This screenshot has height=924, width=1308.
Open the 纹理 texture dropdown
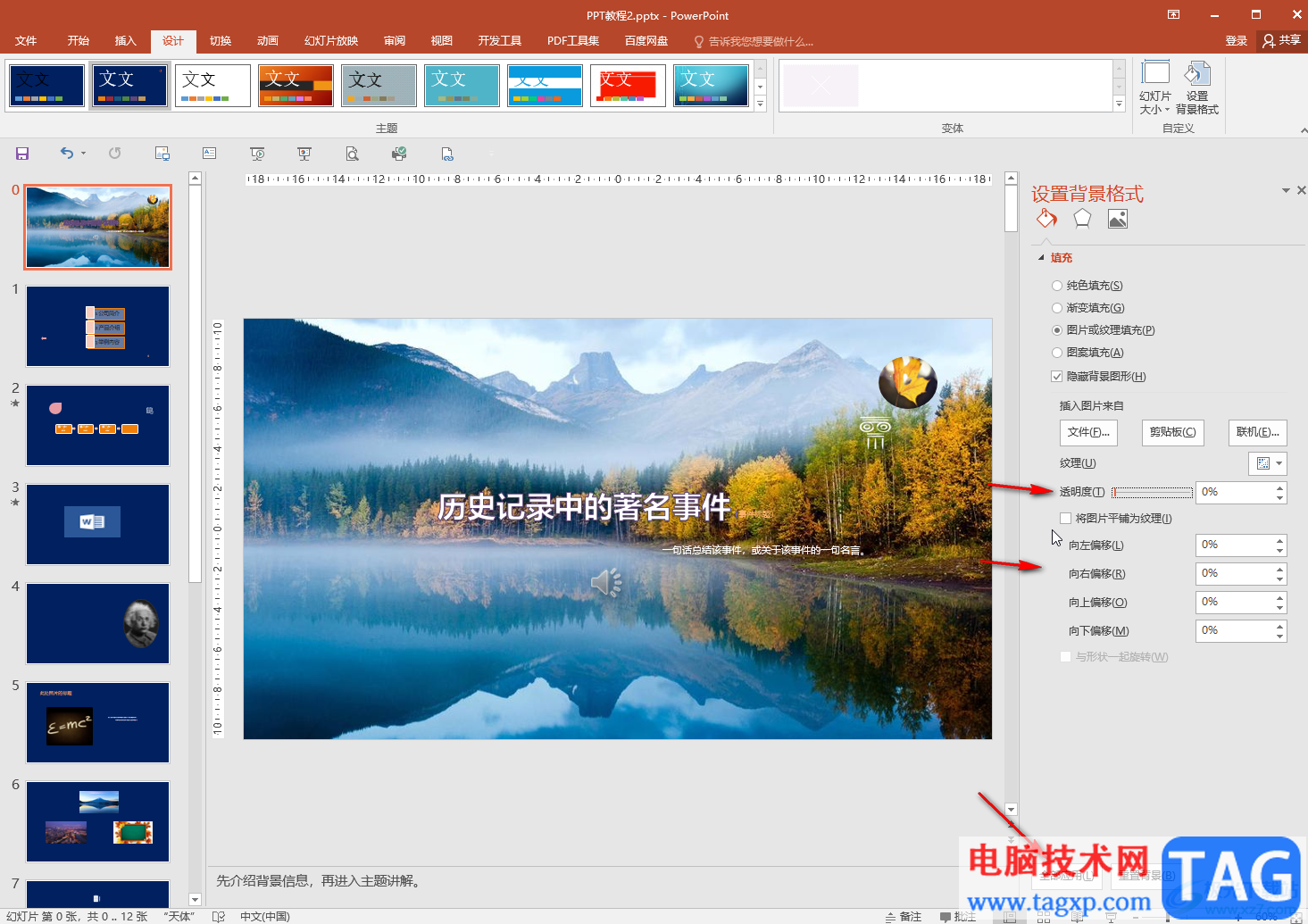pos(1267,463)
